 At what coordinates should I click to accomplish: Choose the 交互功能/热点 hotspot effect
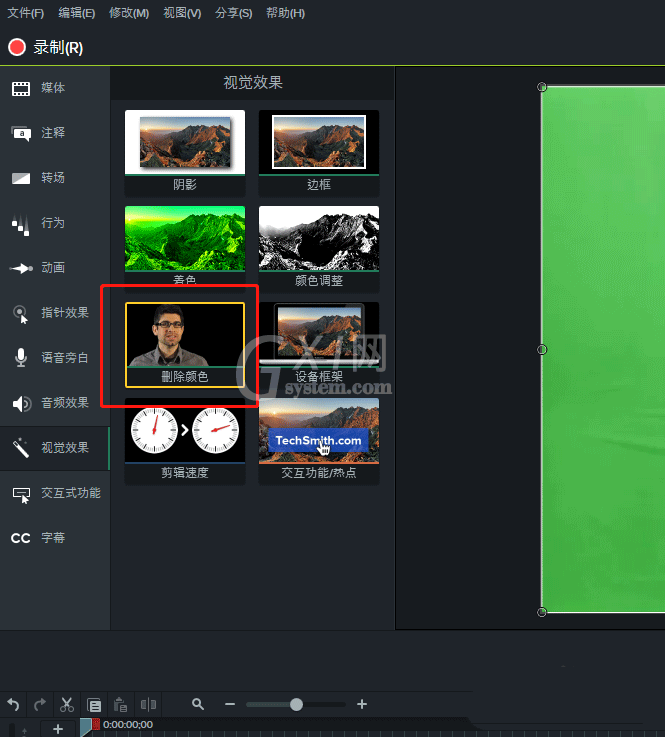pos(319,441)
